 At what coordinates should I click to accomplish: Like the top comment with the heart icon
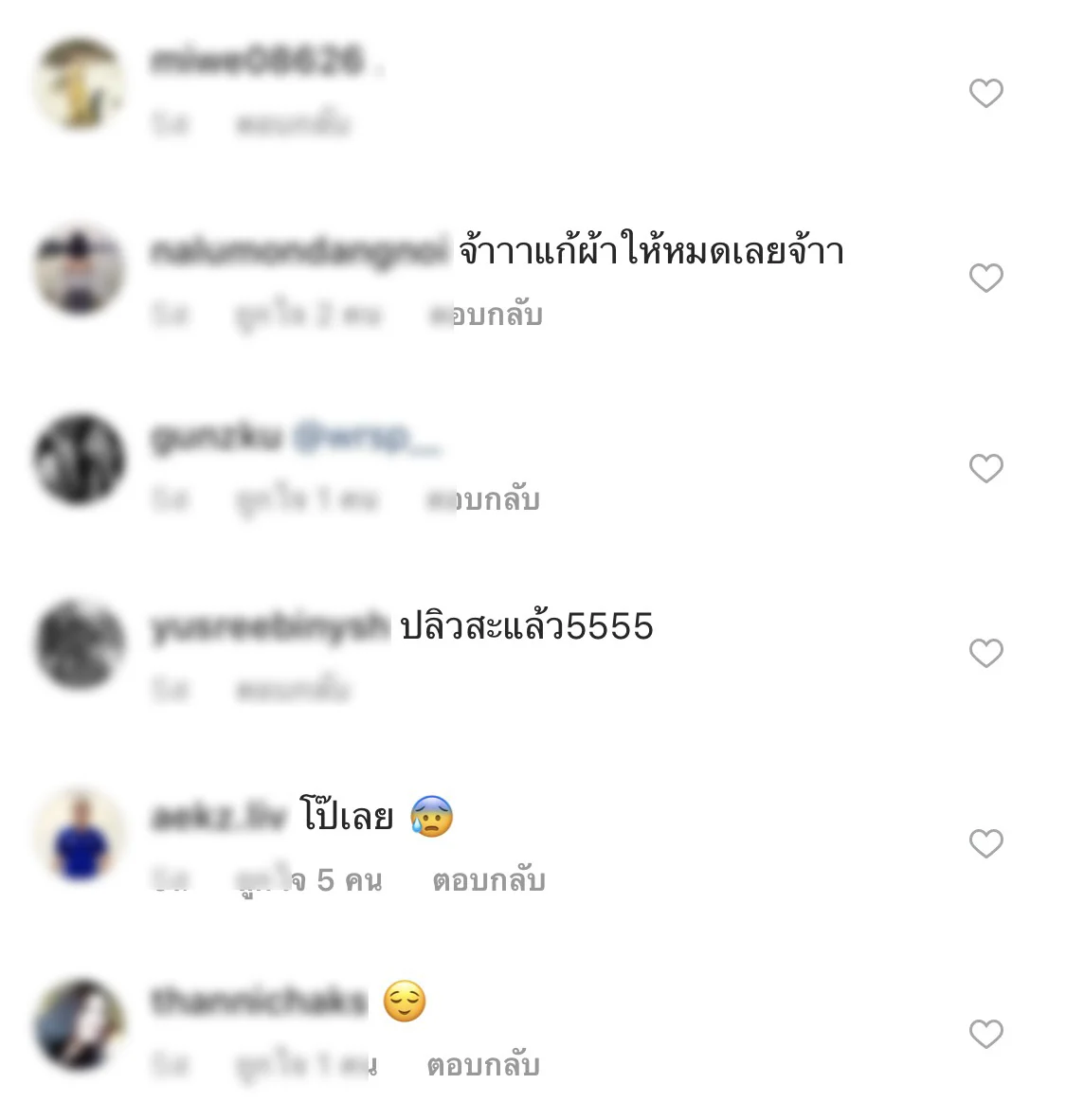[x=986, y=93]
